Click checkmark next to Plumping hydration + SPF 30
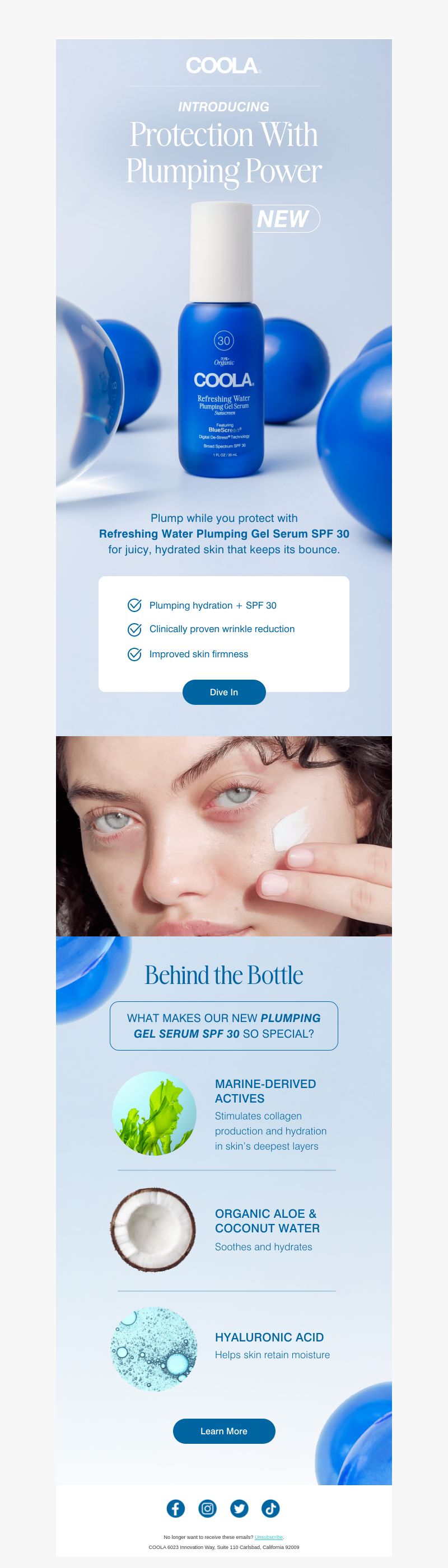Viewport: 448px width, 1568px height. coord(134,605)
